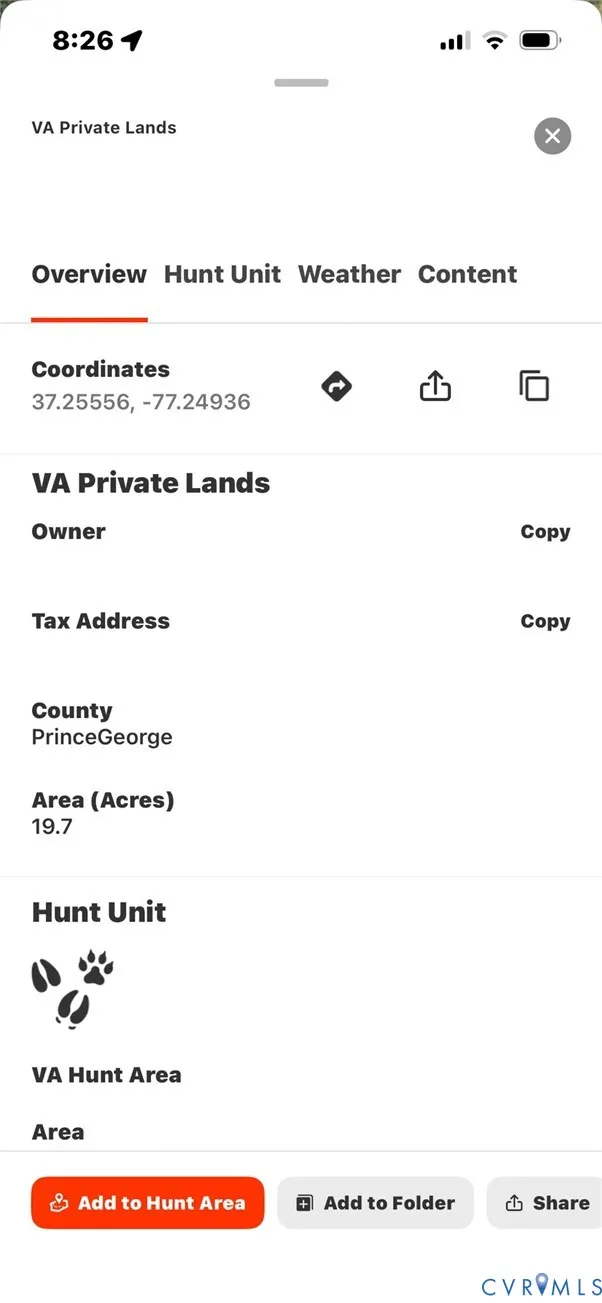This screenshot has width=602, height=1303.
Task: Copy the Tax Address value
Action: click(545, 621)
